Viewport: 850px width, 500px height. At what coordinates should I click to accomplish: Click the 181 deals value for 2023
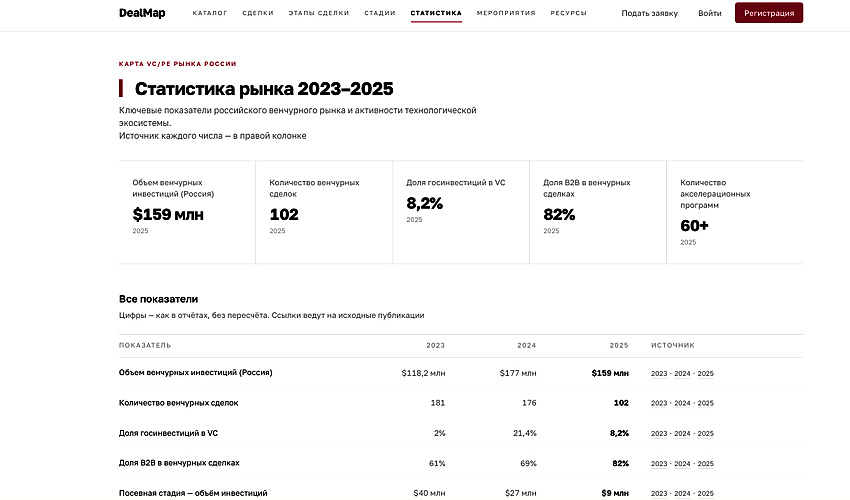coord(437,403)
